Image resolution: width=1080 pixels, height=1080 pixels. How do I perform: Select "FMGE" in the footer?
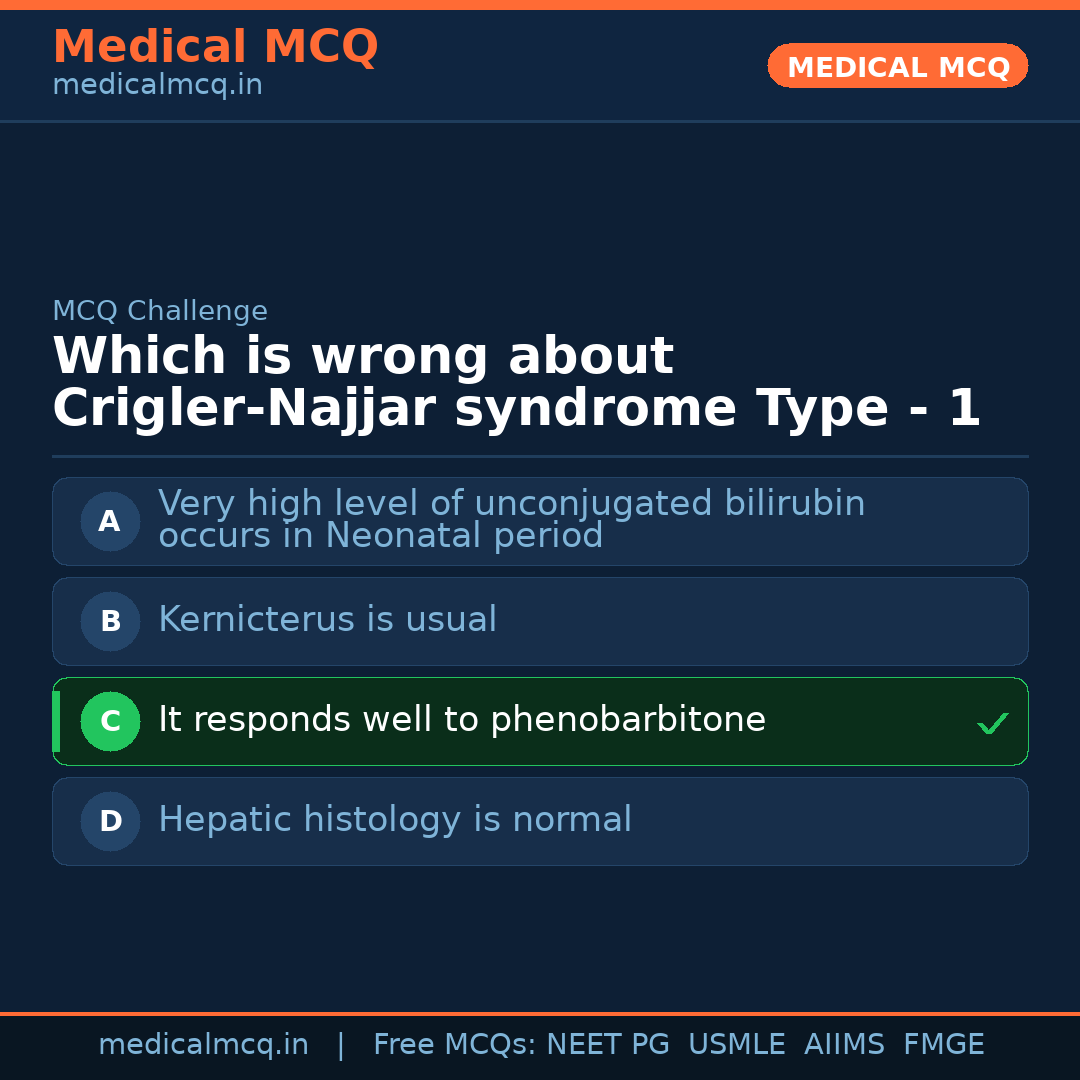pos(943,1045)
